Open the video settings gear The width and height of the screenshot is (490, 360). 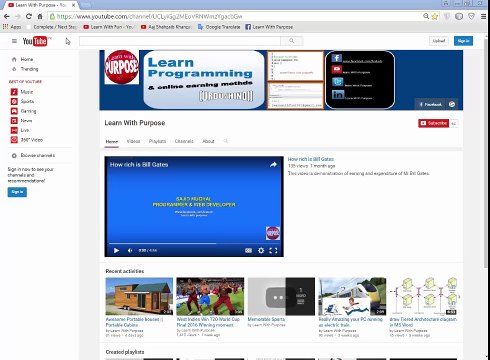coord(261,250)
